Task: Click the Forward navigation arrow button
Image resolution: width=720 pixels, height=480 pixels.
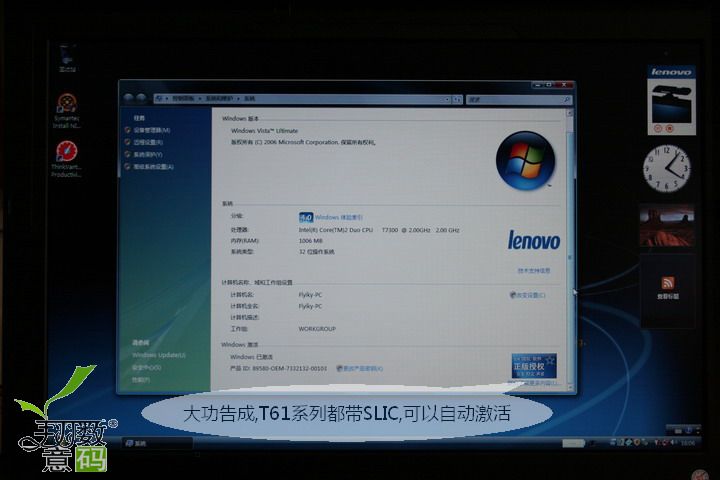Action: click(141, 98)
